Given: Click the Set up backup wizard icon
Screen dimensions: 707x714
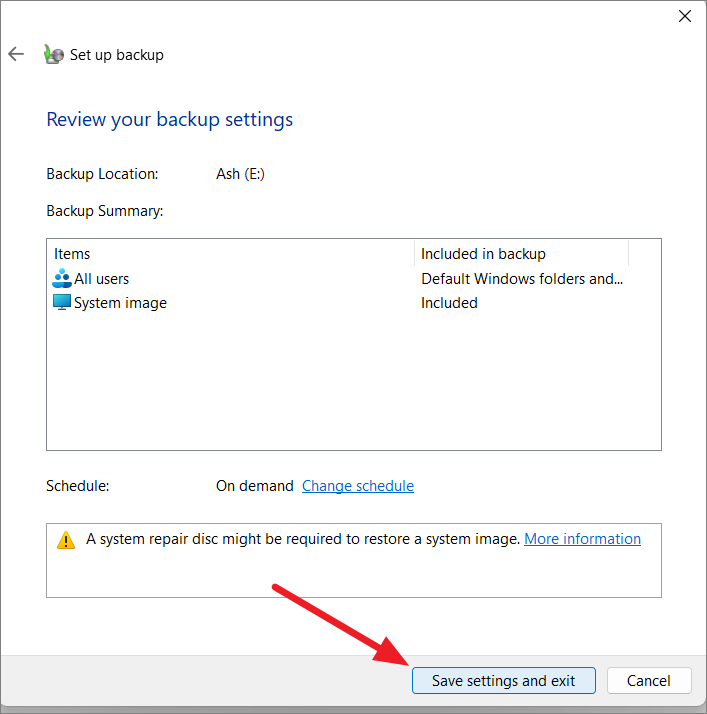Looking at the screenshot, I should 54,54.
